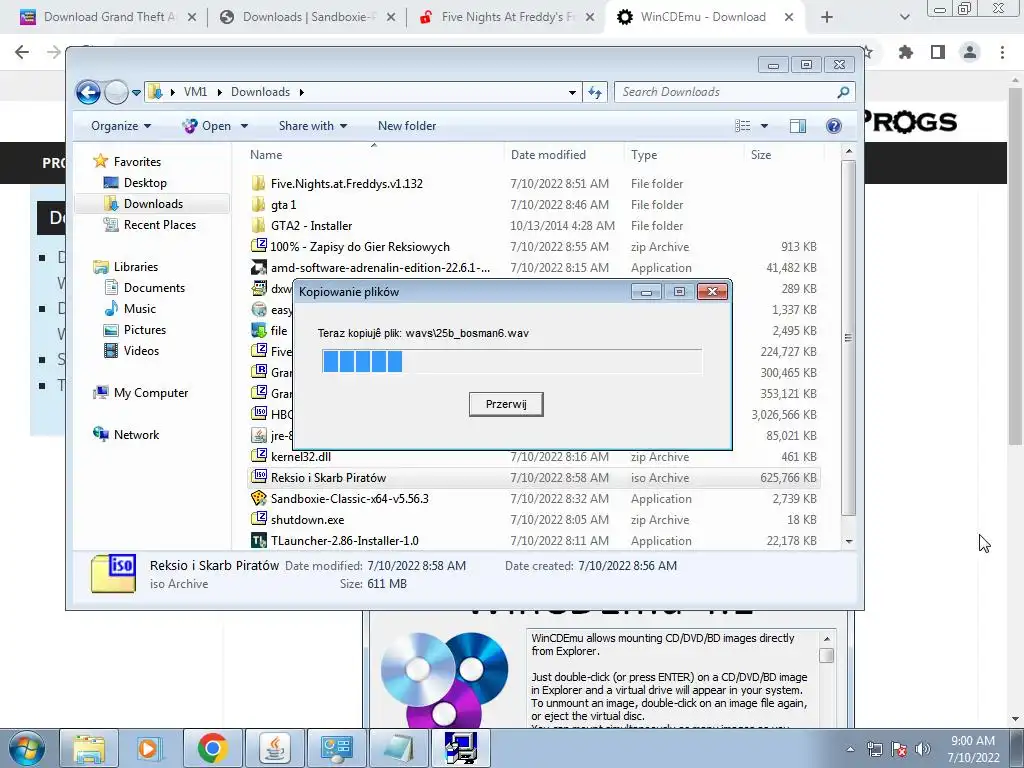Screen dimensions: 1024x768
Task: Click the iso file icon in details pane
Action: (x=114, y=573)
